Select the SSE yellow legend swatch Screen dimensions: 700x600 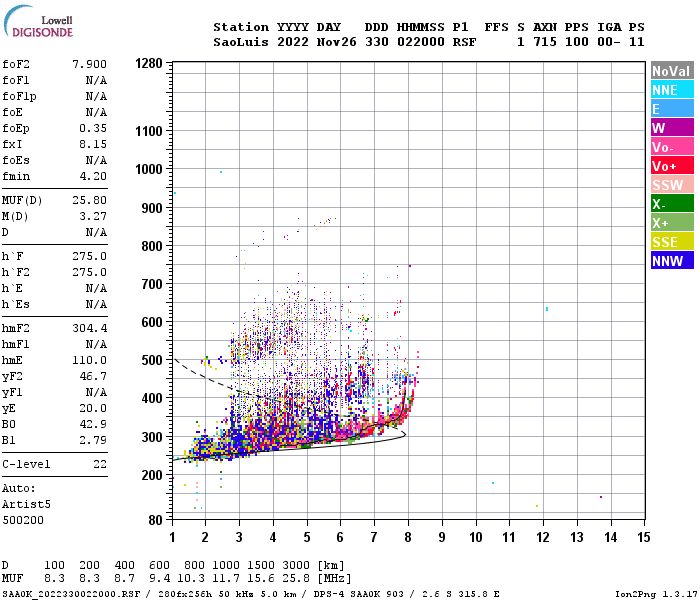pyautogui.click(x=672, y=242)
